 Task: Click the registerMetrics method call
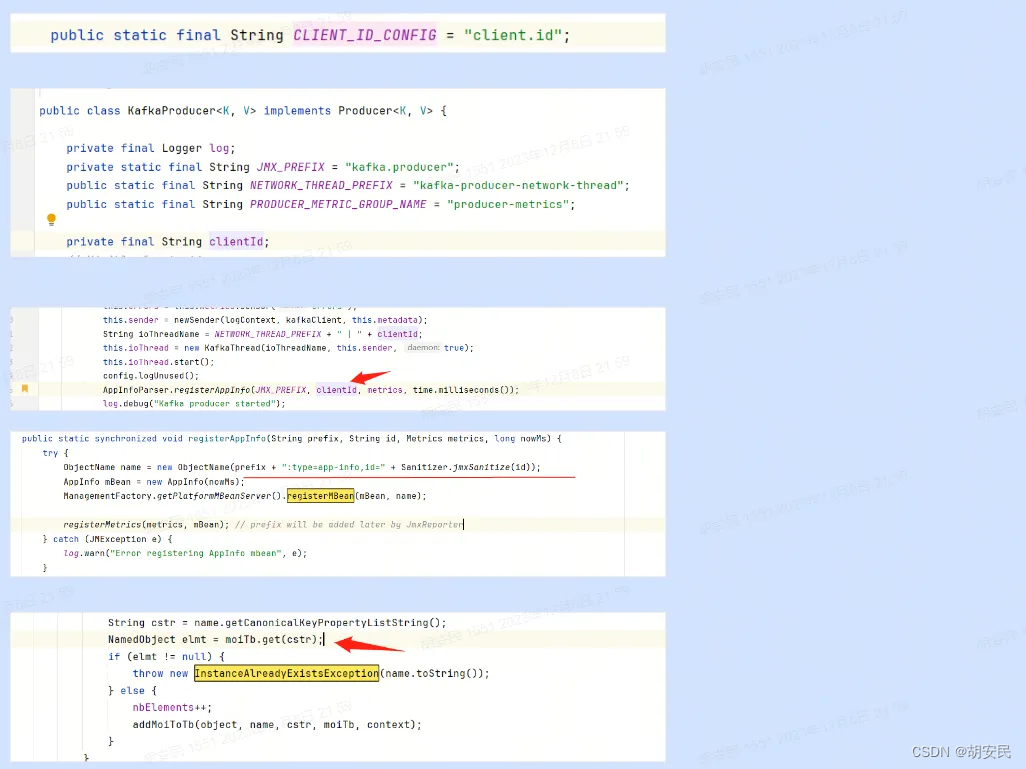[102, 525]
